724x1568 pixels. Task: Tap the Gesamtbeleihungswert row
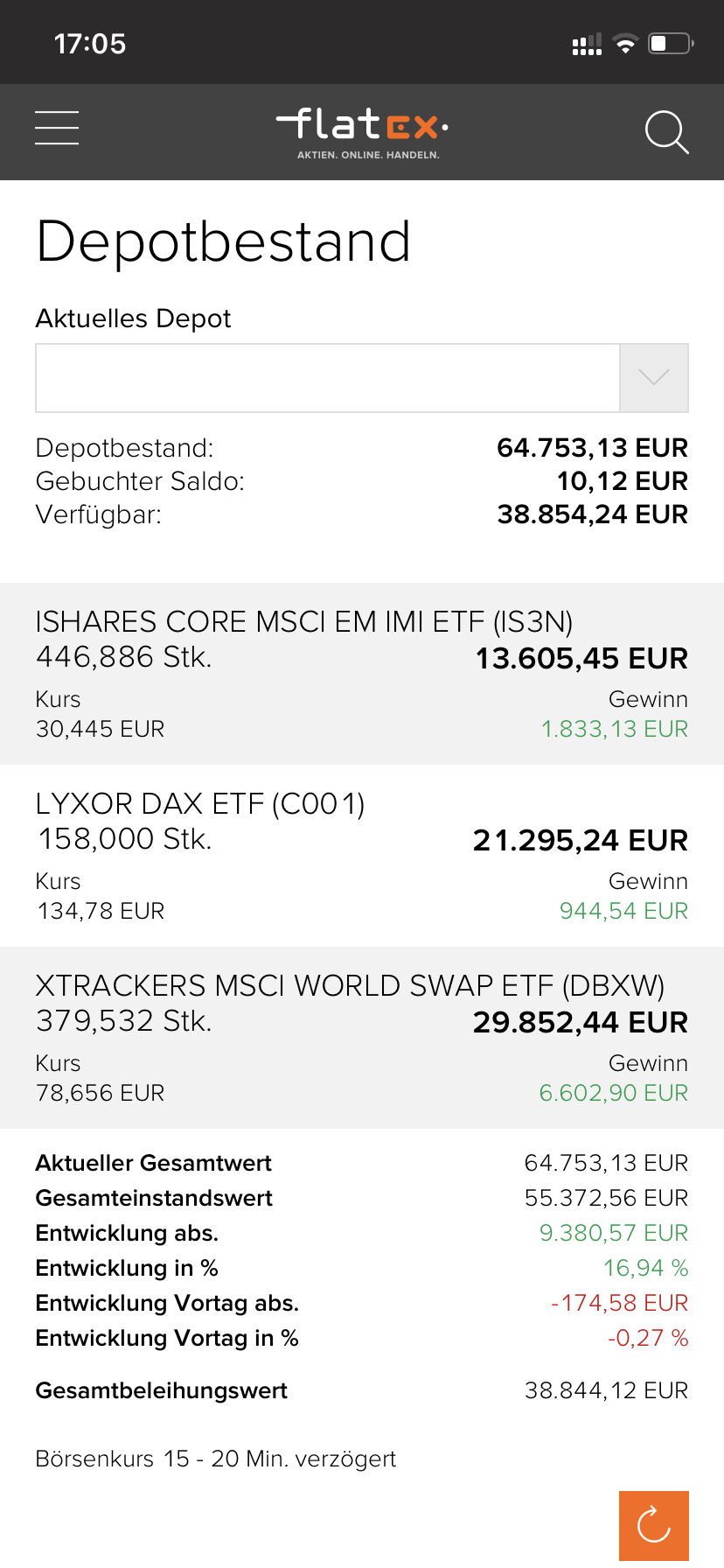coord(362,1390)
